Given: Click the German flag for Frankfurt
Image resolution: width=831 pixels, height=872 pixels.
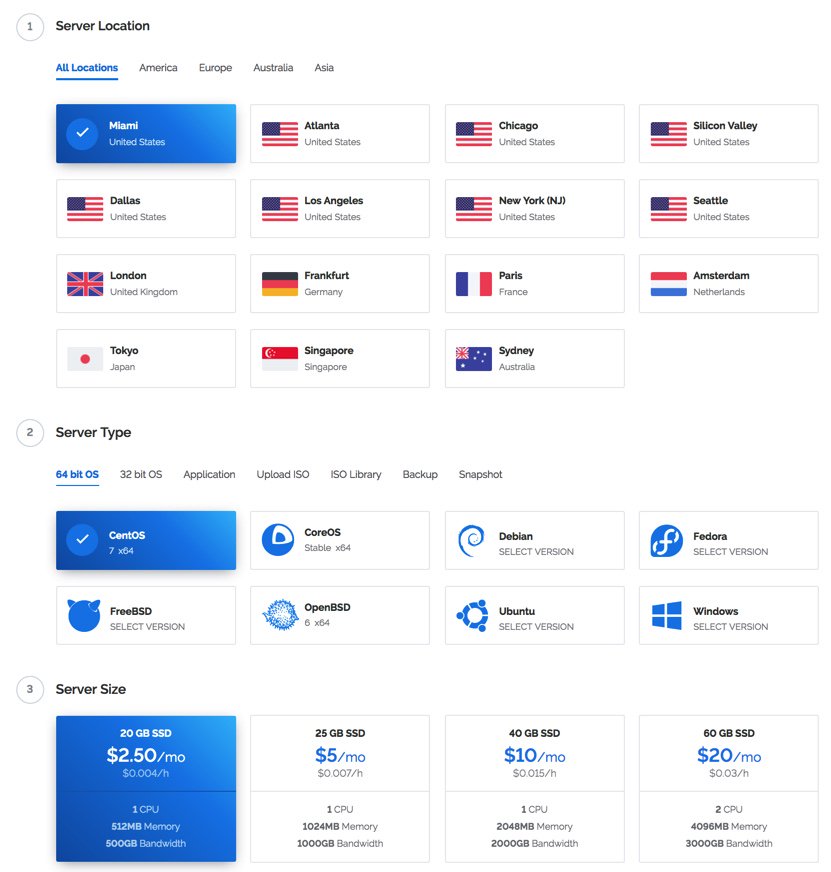Looking at the screenshot, I should [x=280, y=284].
